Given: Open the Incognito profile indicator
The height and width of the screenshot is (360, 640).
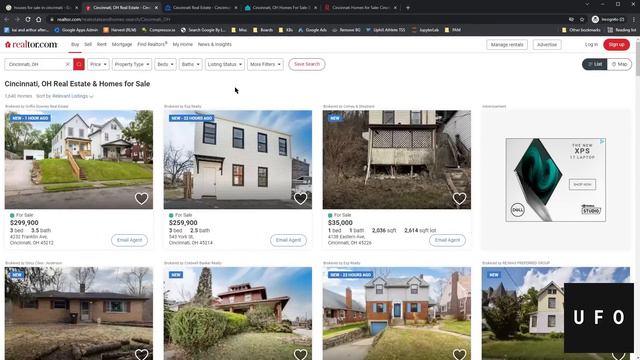Looking at the screenshot, I should point(608,19).
